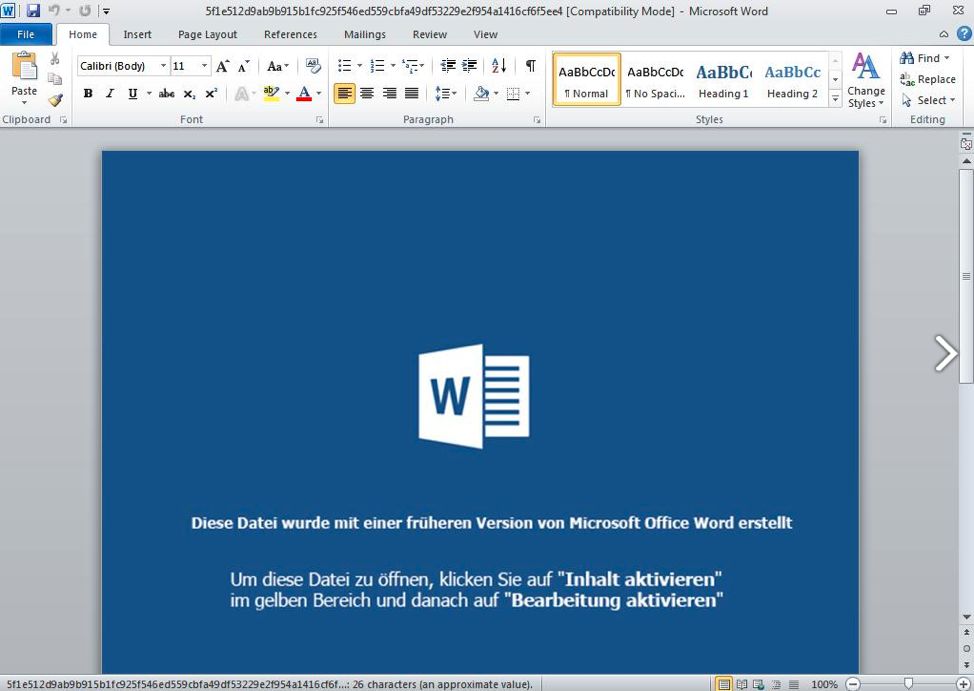Toggle Italic formatting
974x691 pixels.
tap(110, 94)
